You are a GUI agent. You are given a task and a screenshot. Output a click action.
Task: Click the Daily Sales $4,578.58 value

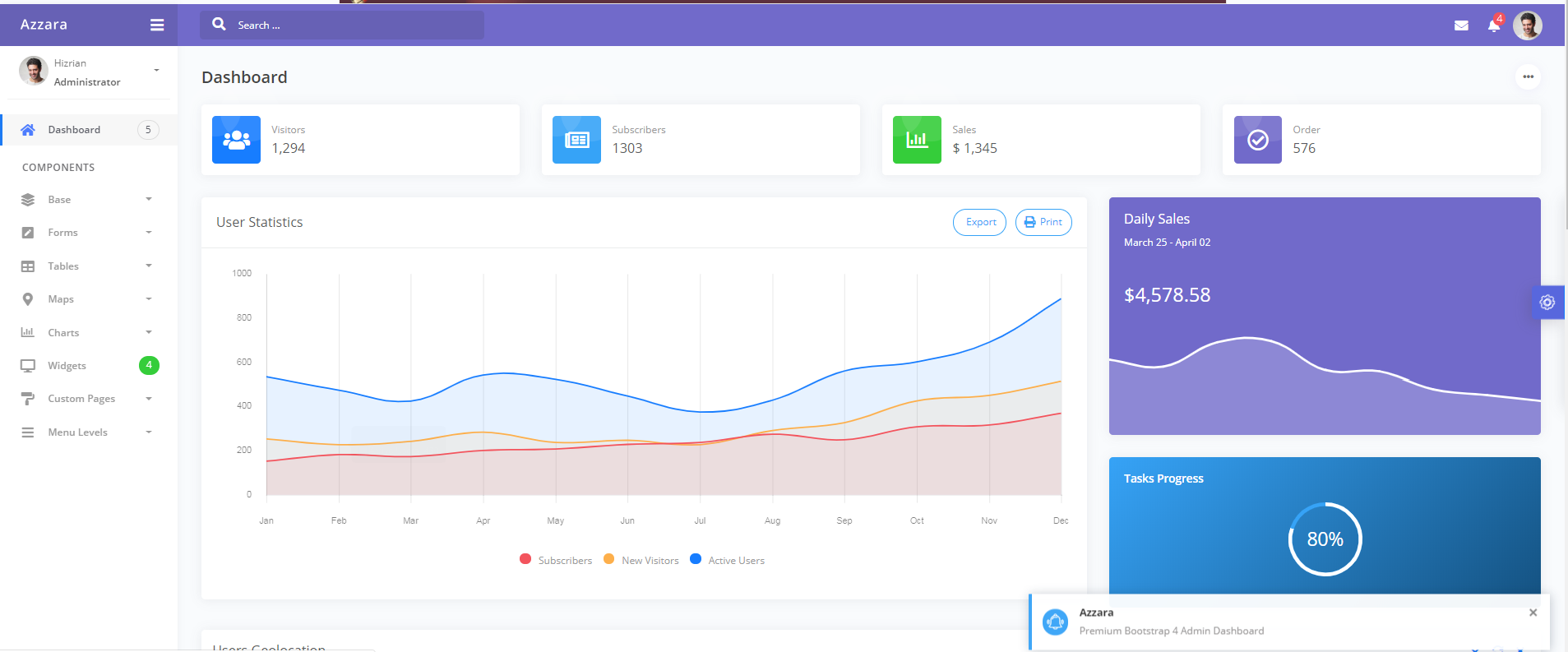pos(1167,295)
